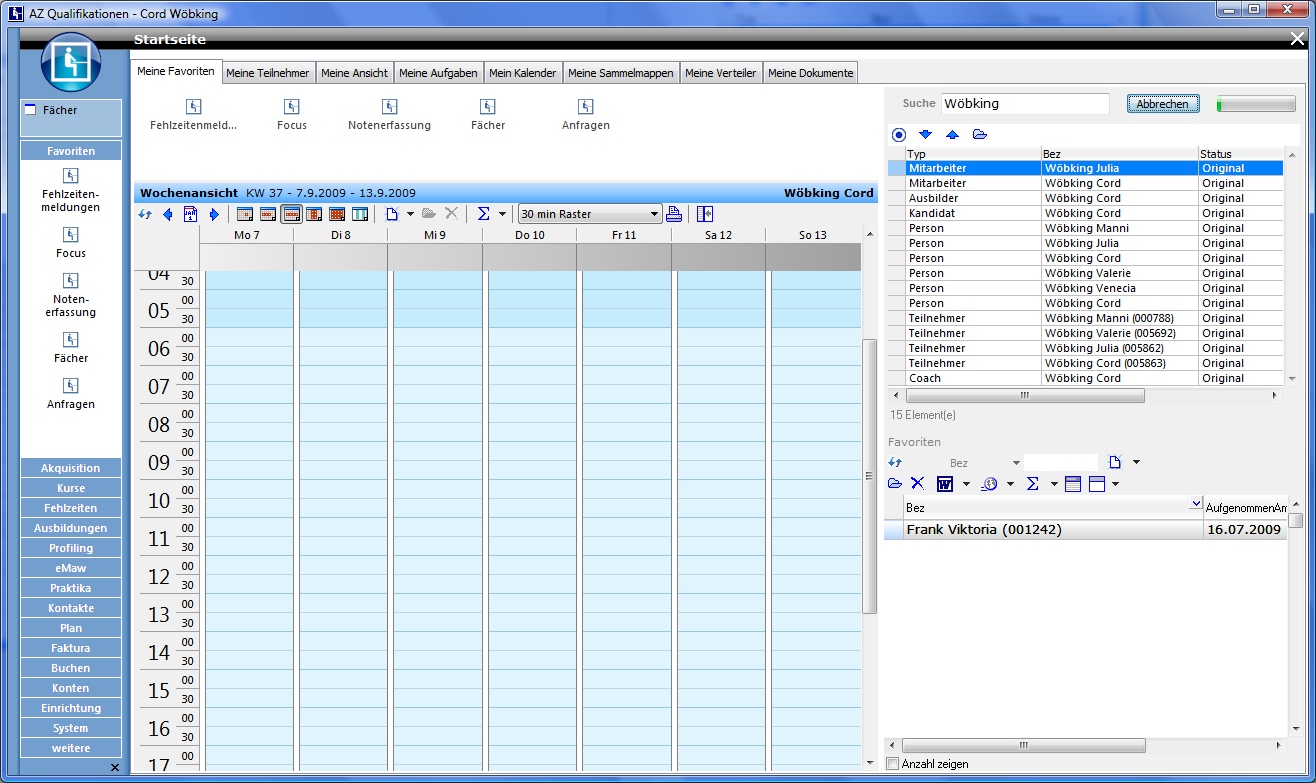Viewport: 1316px width, 783px height.
Task: Open selected result with folder icon above results
Action: (x=979, y=135)
